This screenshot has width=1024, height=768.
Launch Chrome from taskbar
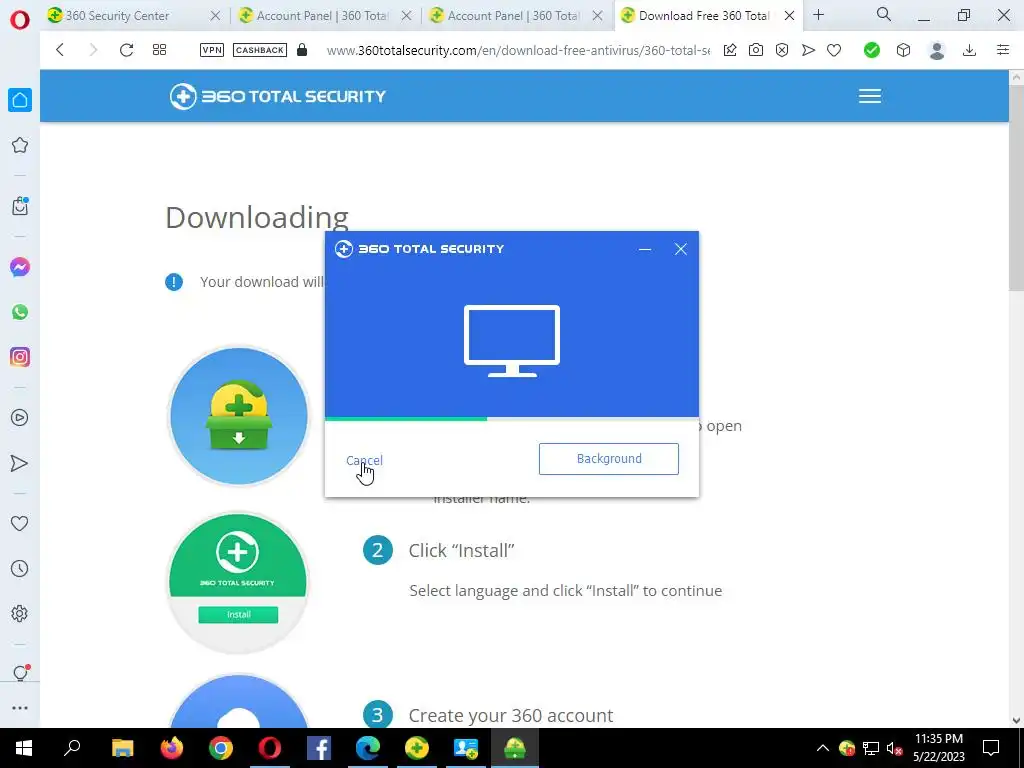[x=221, y=748]
